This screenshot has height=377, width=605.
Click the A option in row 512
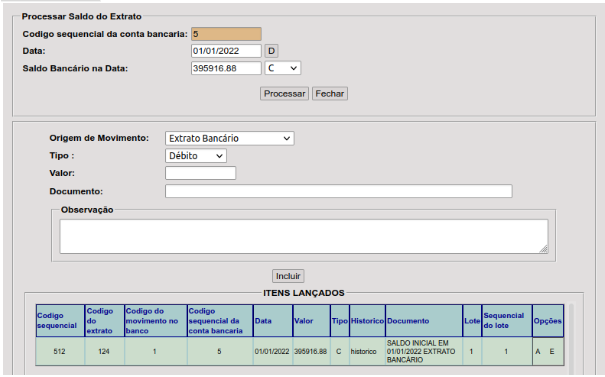click(x=538, y=352)
